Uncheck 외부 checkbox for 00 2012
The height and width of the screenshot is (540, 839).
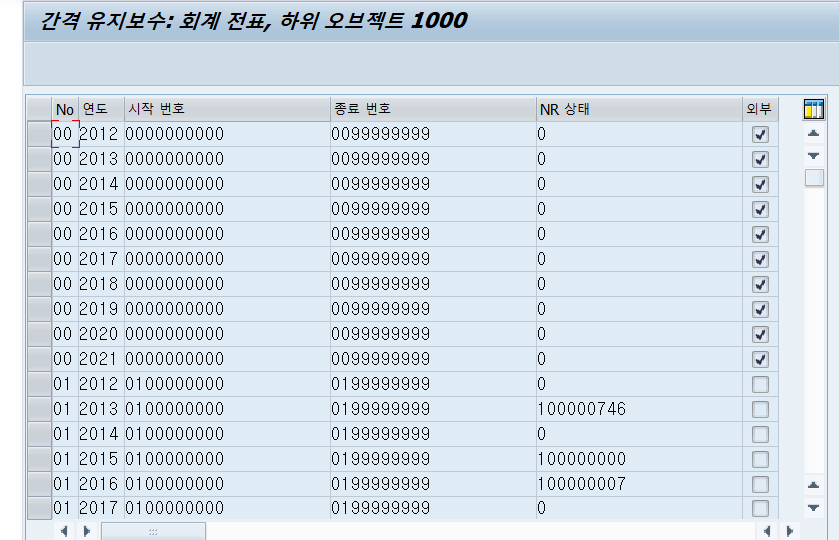[x=760, y=134]
